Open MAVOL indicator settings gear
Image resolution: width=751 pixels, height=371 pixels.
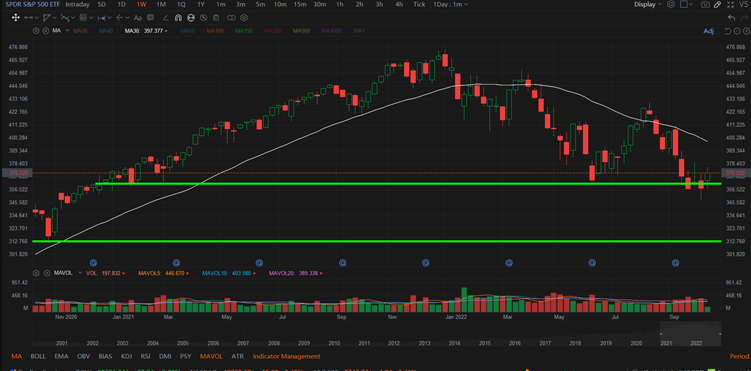click(x=35, y=273)
